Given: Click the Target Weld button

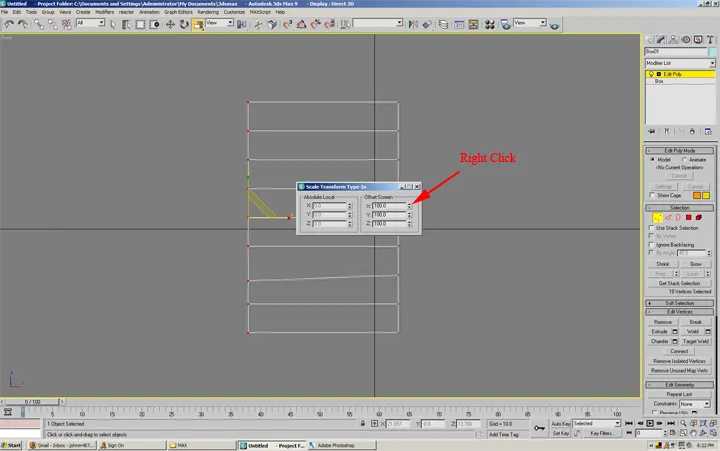Looking at the screenshot, I should pyautogui.click(x=696, y=341).
